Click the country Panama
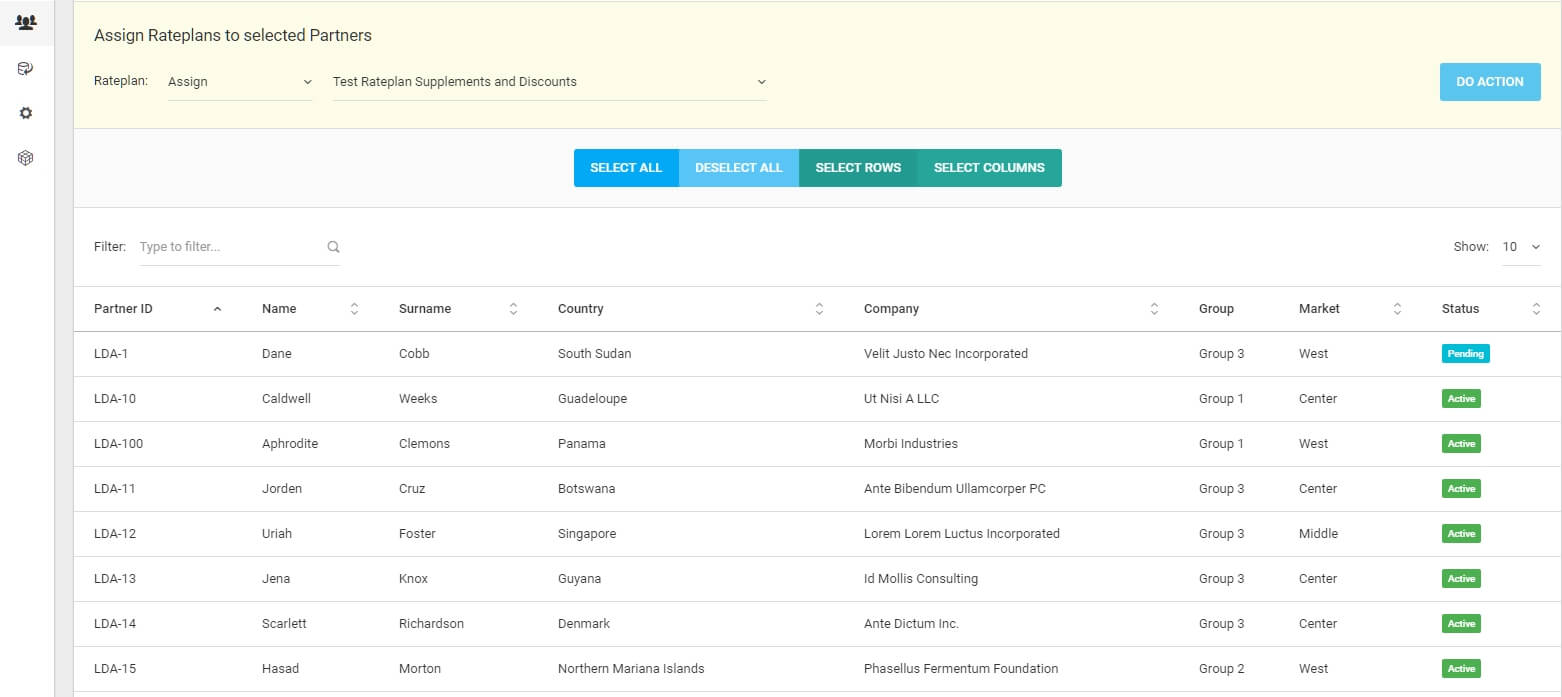The height and width of the screenshot is (697, 1562). [582, 444]
